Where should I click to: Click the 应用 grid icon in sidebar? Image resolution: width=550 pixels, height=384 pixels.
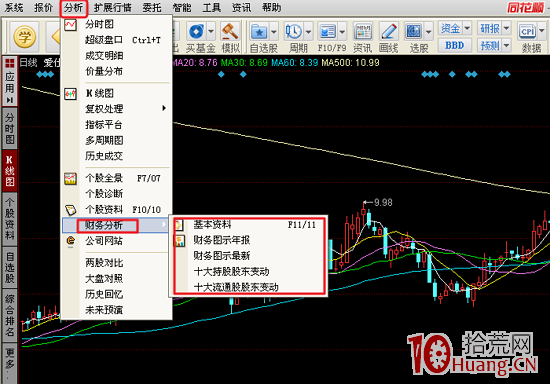coord(10,63)
